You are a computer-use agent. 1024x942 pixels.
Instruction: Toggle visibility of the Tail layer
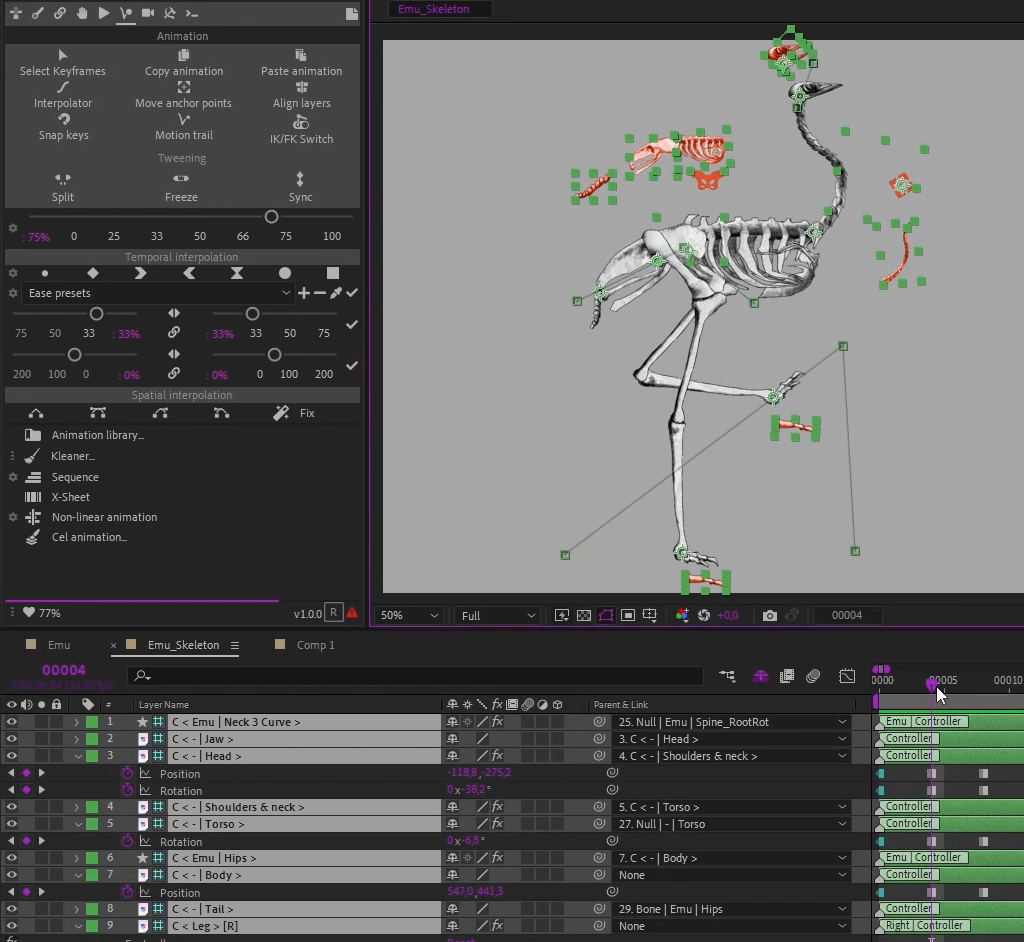(x=11, y=909)
